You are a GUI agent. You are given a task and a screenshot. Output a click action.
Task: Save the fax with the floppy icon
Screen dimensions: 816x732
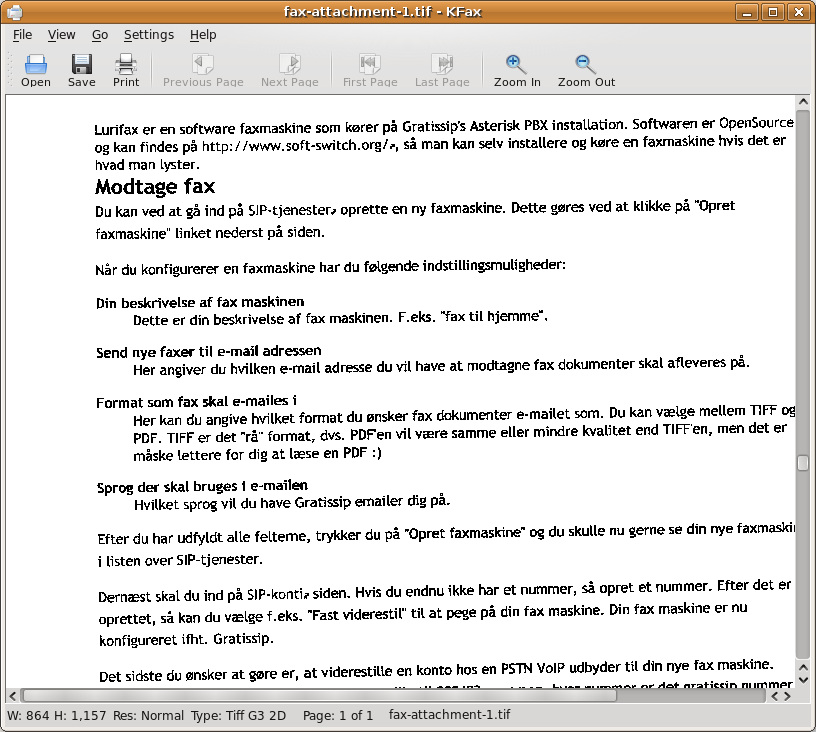tap(82, 70)
